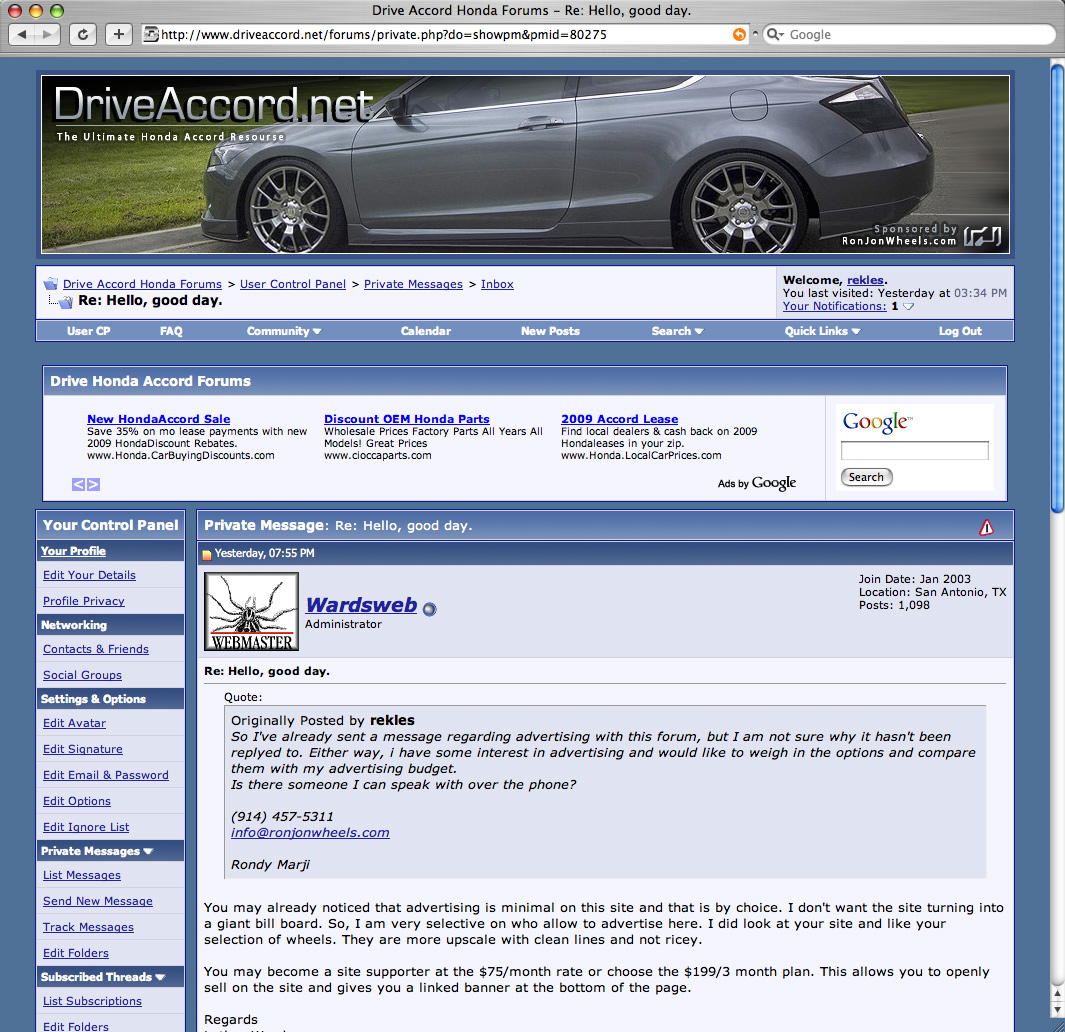Screen dimensions: 1065x1032
Task: Click the Google logo in search box
Action: point(878,423)
